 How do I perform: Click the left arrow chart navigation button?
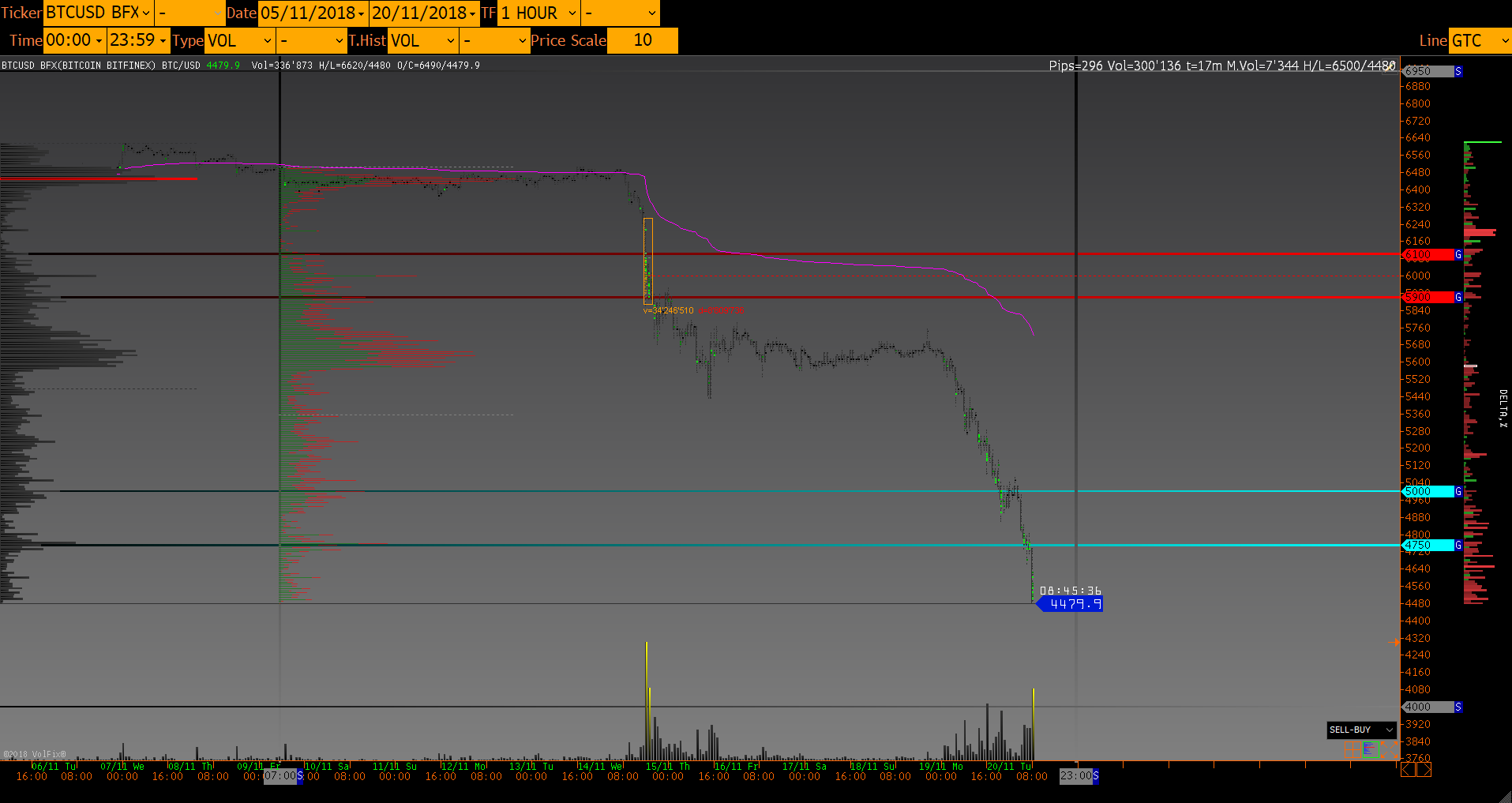1408,769
